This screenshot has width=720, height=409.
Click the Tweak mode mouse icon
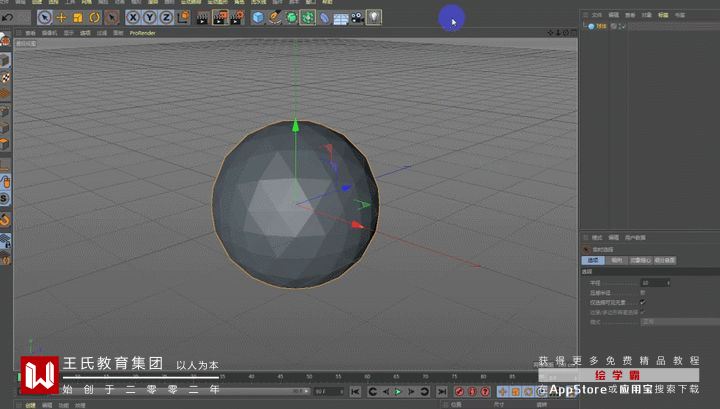5,182
